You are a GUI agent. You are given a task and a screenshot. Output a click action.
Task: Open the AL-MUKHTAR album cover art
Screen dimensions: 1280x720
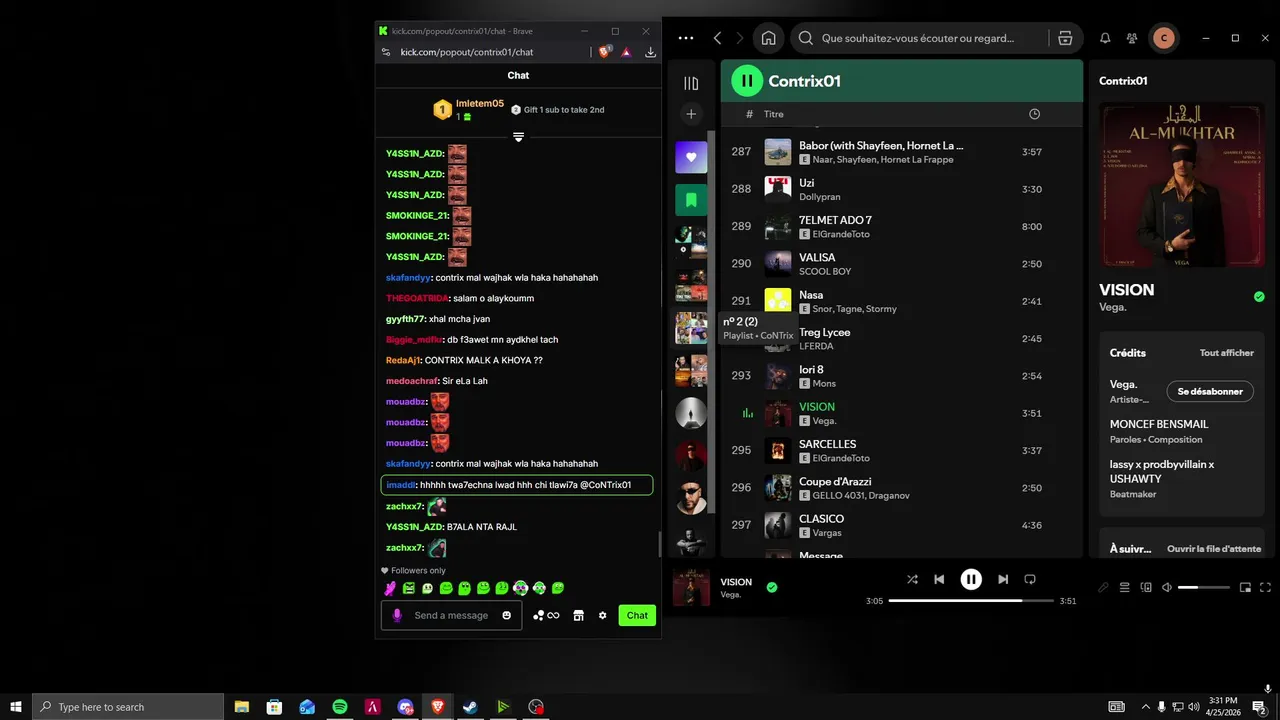click(1182, 185)
